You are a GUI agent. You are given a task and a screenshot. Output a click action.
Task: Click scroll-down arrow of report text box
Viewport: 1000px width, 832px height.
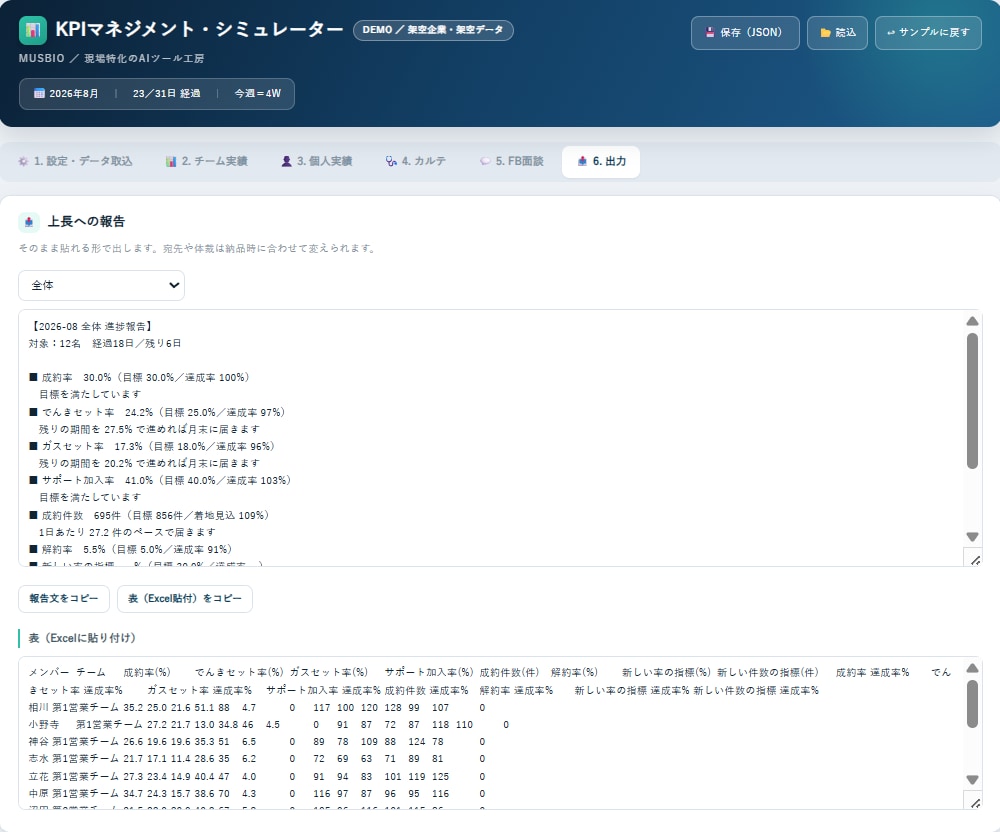[972, 537]
